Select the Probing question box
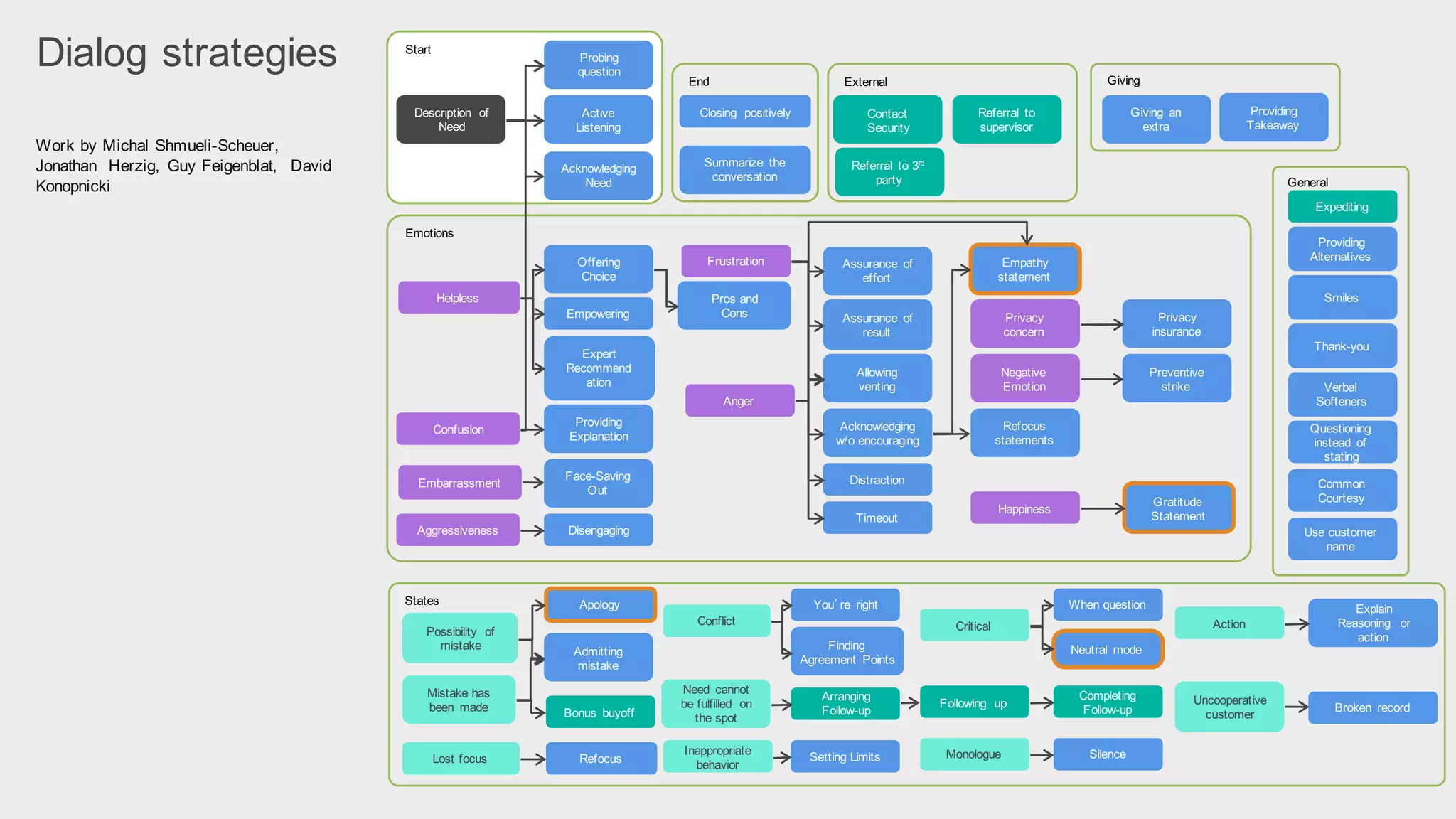The height and width of the screenshot is (819, 1456). (x=598, y=65)
